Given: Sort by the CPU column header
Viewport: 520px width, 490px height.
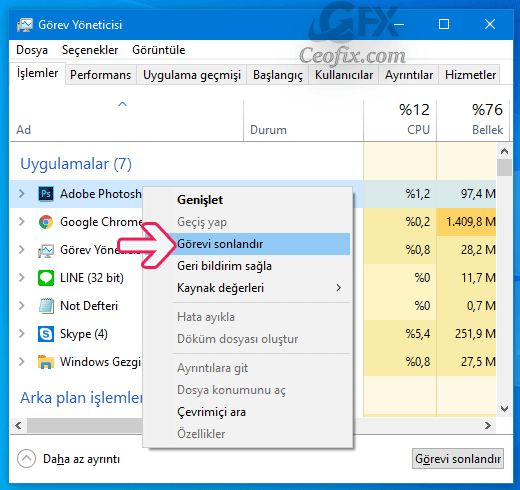Looking at the screenshot, I should pos(400,120).
